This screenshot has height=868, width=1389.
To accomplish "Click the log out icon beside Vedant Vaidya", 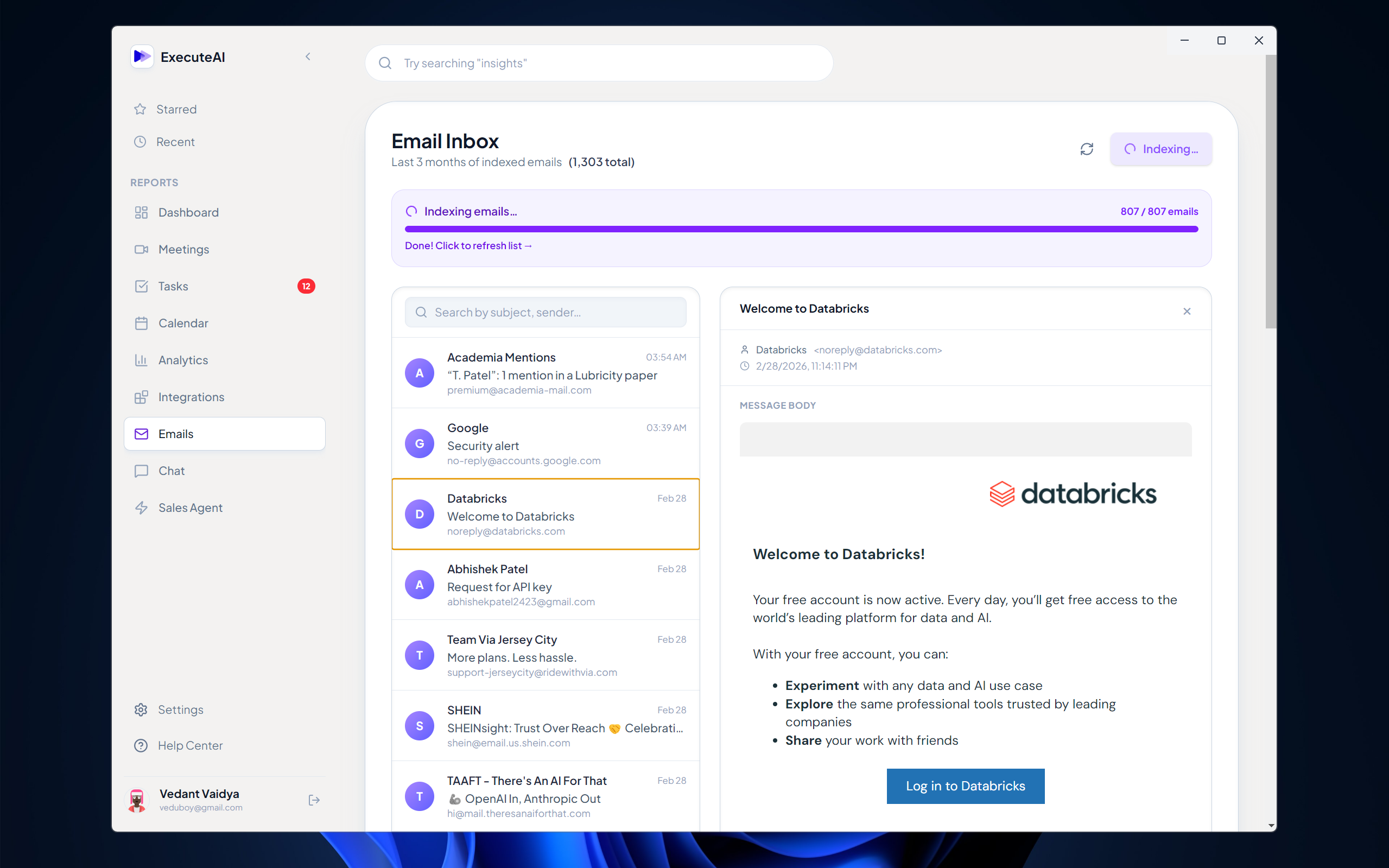I will click(314, 800).
